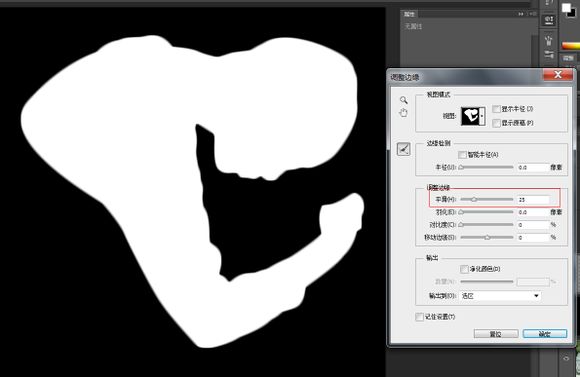
Task: Click the color spectrum ramp
Action: [x=570, y=46]
